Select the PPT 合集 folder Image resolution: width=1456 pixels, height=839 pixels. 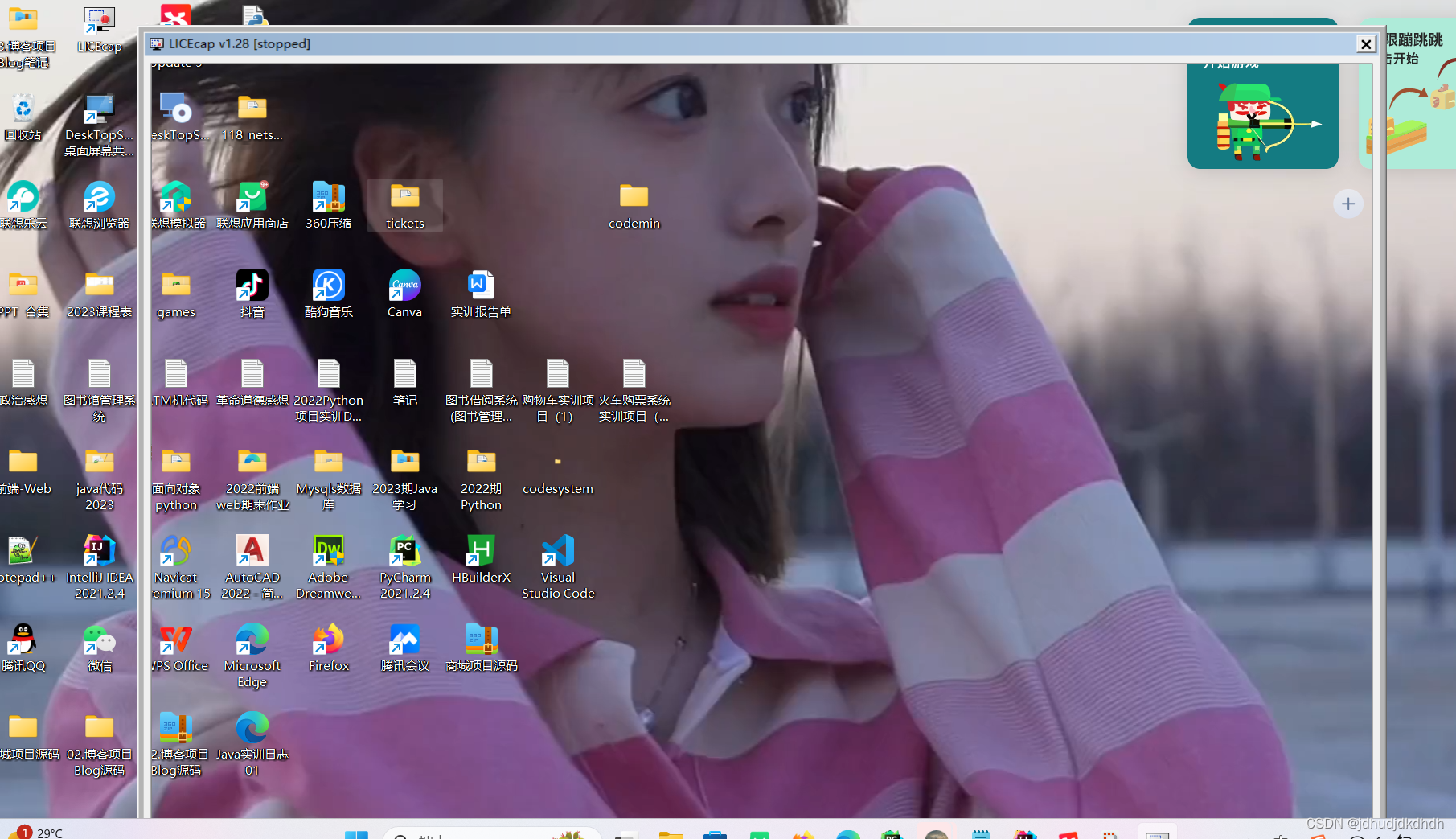[24, 294]
